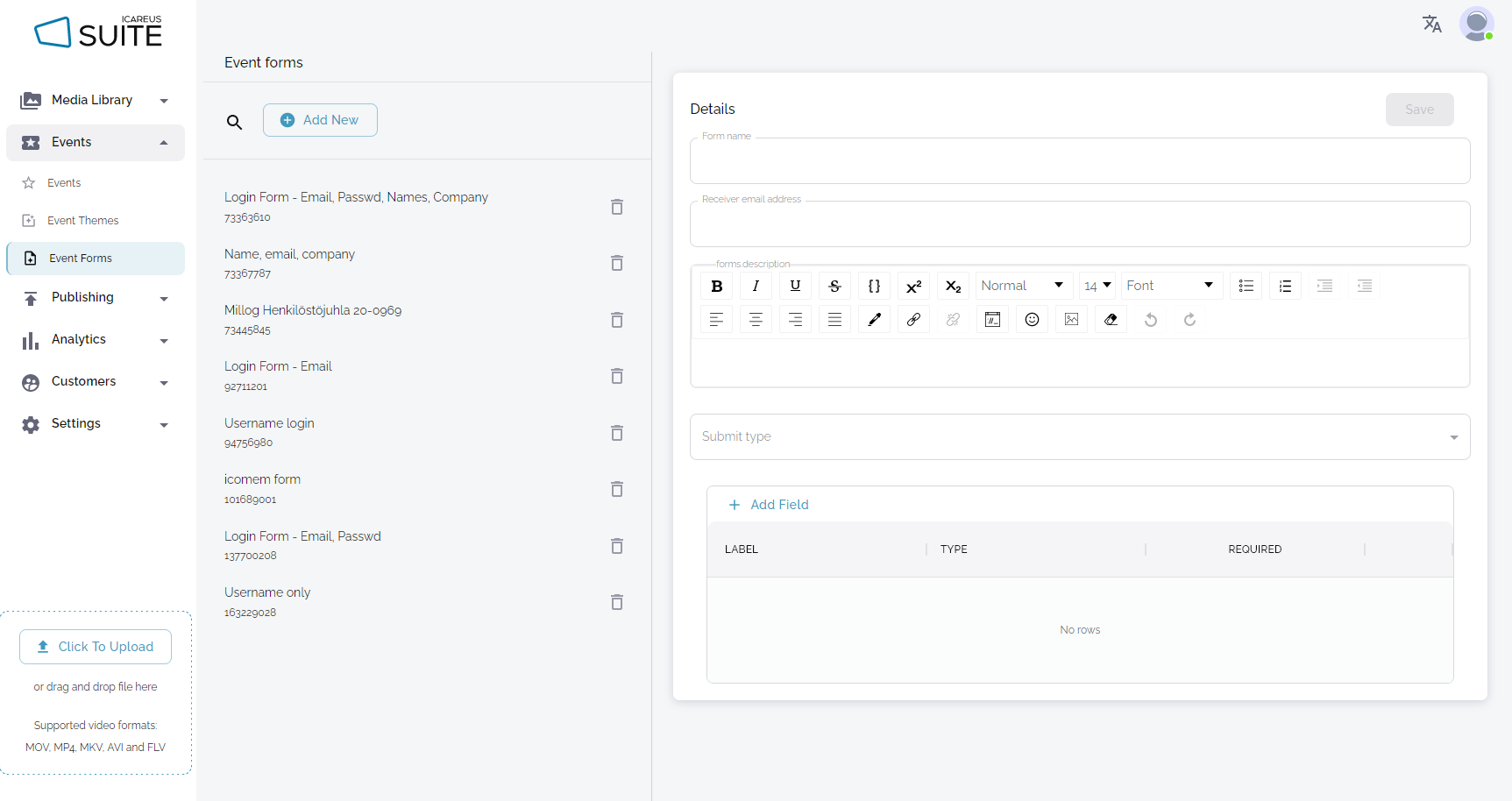Click the insert image icon
Image resolution: width=1512 pixels, height=801 pixels.
pyautogui.click(x=1071, y=320)
